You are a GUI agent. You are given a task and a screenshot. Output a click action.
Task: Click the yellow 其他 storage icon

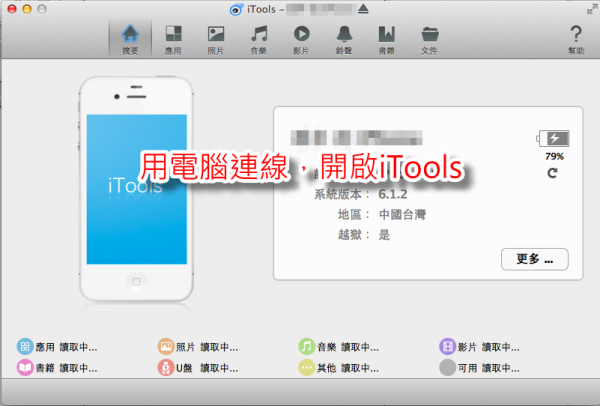click(x=307, y=368)
